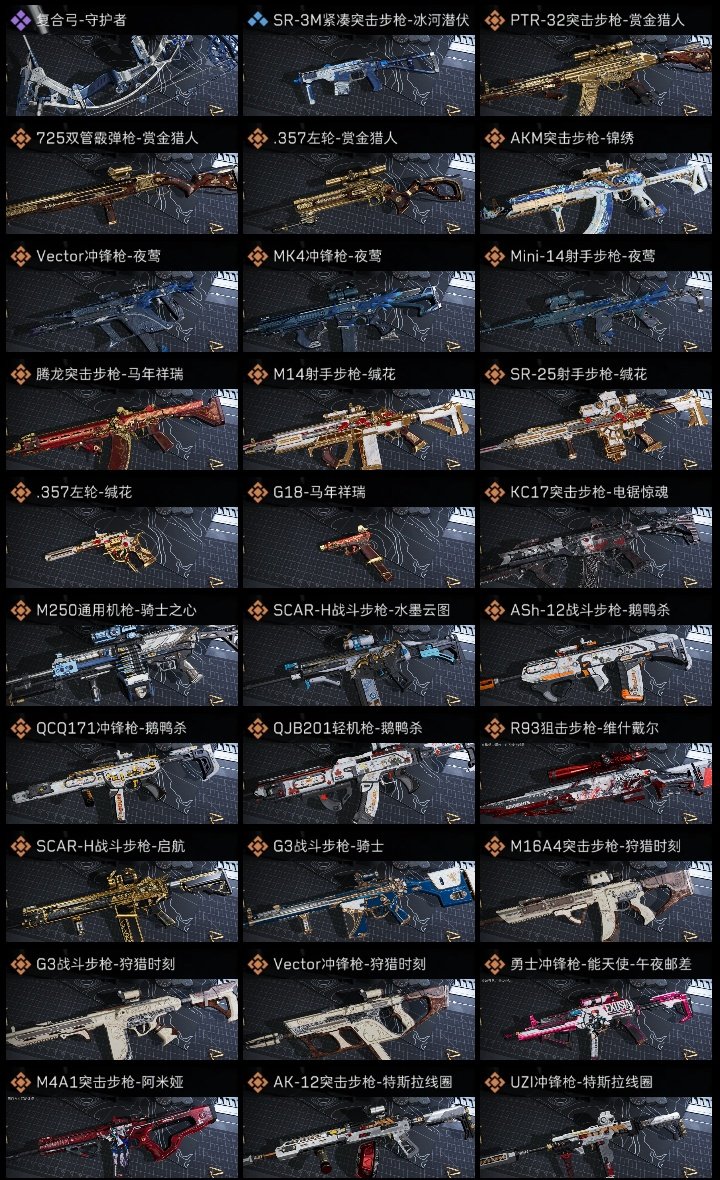Click the orange rarity icon beside PTR-32突击步枪-赏金猎人
Viewport: 720px width, 1180px height.
point(494,20)
